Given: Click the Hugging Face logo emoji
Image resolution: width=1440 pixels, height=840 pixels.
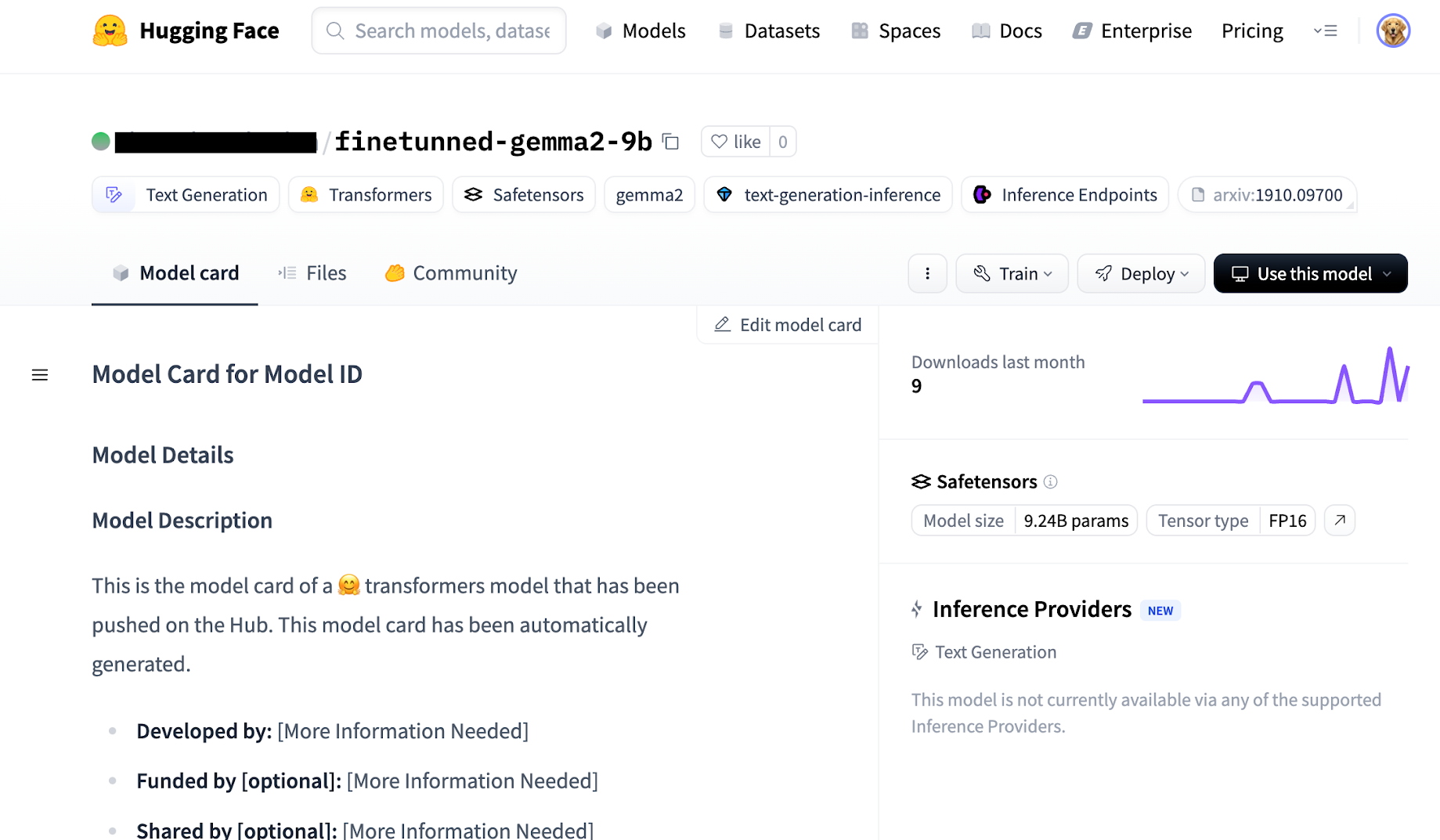Looking at the screenshot, I should click(110, 31).
